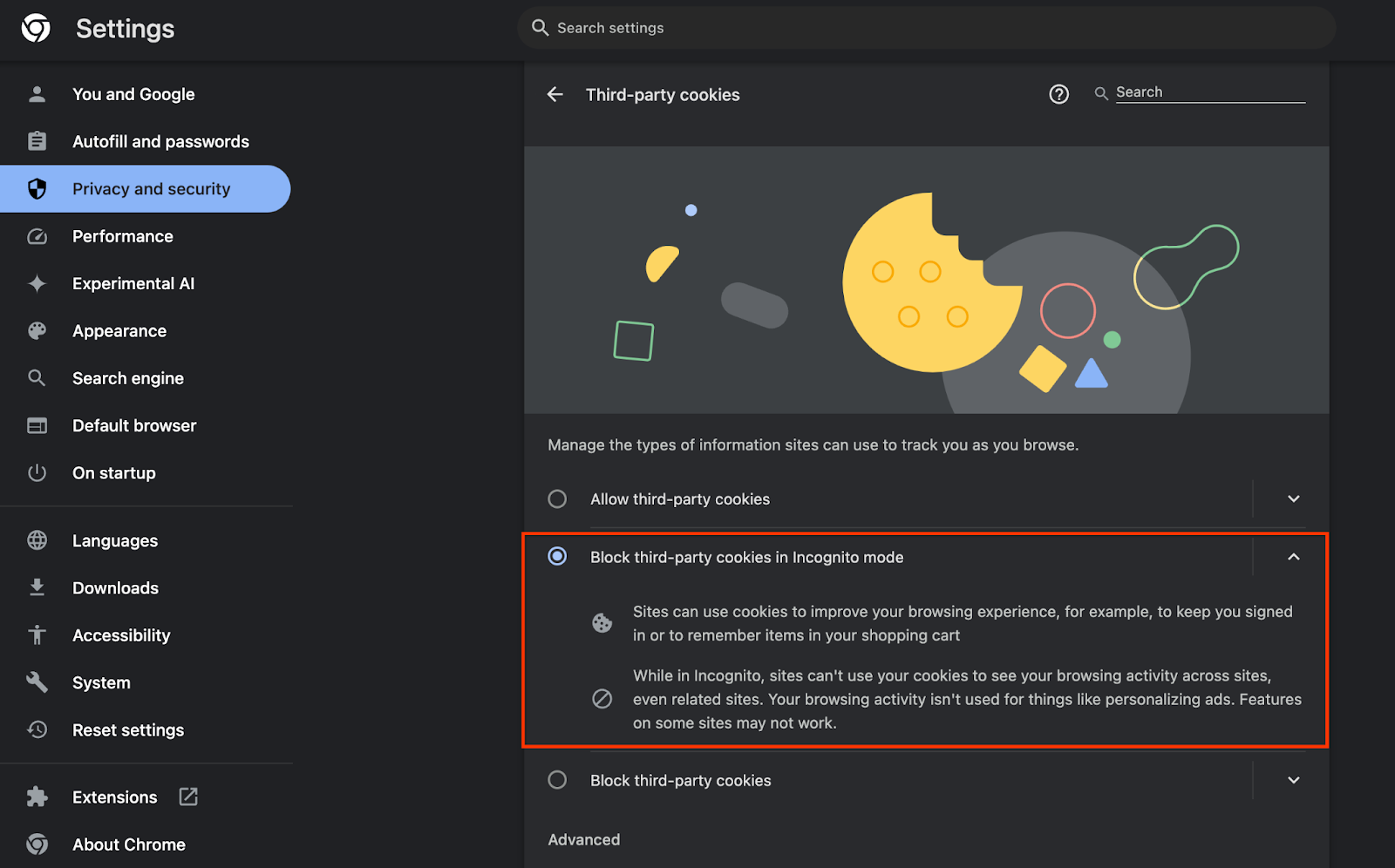
Task: Select Block third-party cookies option
Action: coord(557,779)
